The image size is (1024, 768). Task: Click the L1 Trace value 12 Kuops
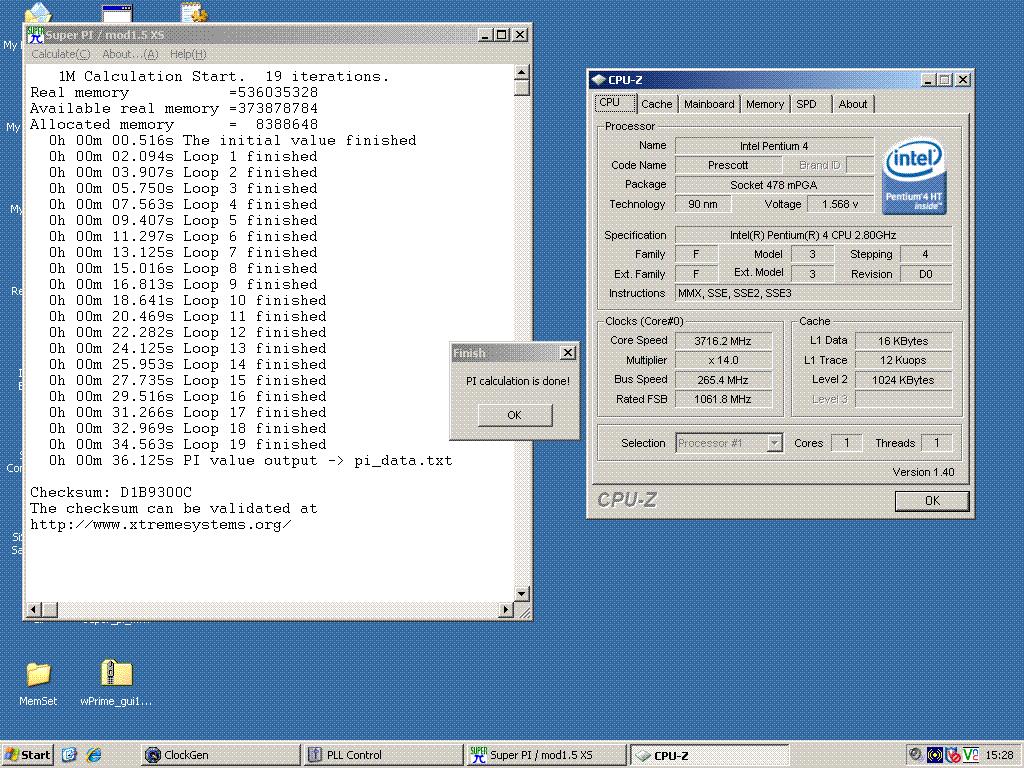pos(903,360)
